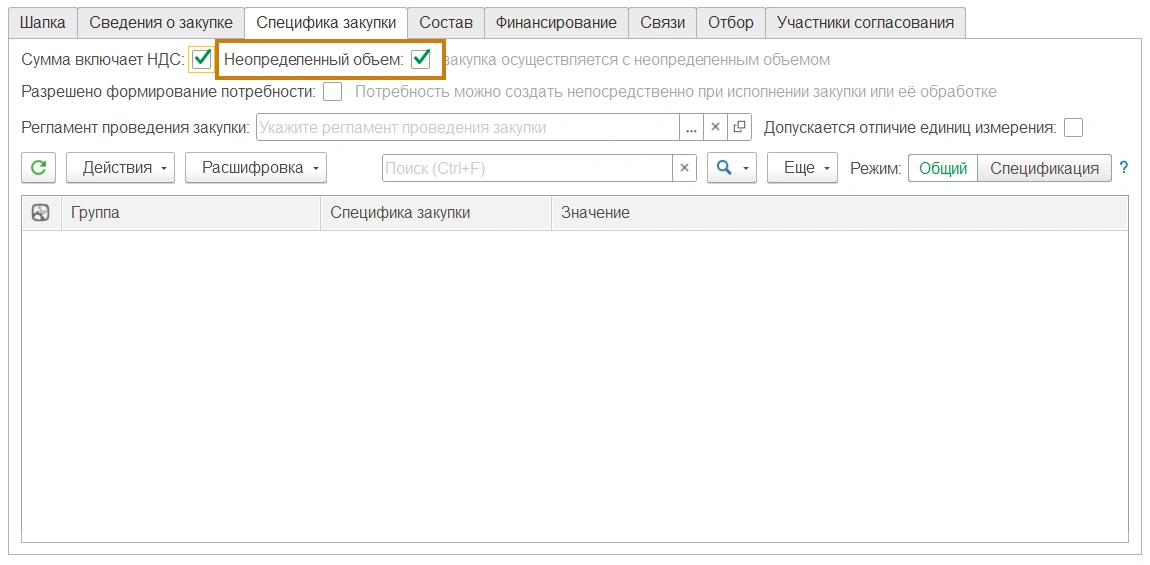Open the selected регламент with the open-form icon
This screenshot has height=565, width=1150.
739,127
